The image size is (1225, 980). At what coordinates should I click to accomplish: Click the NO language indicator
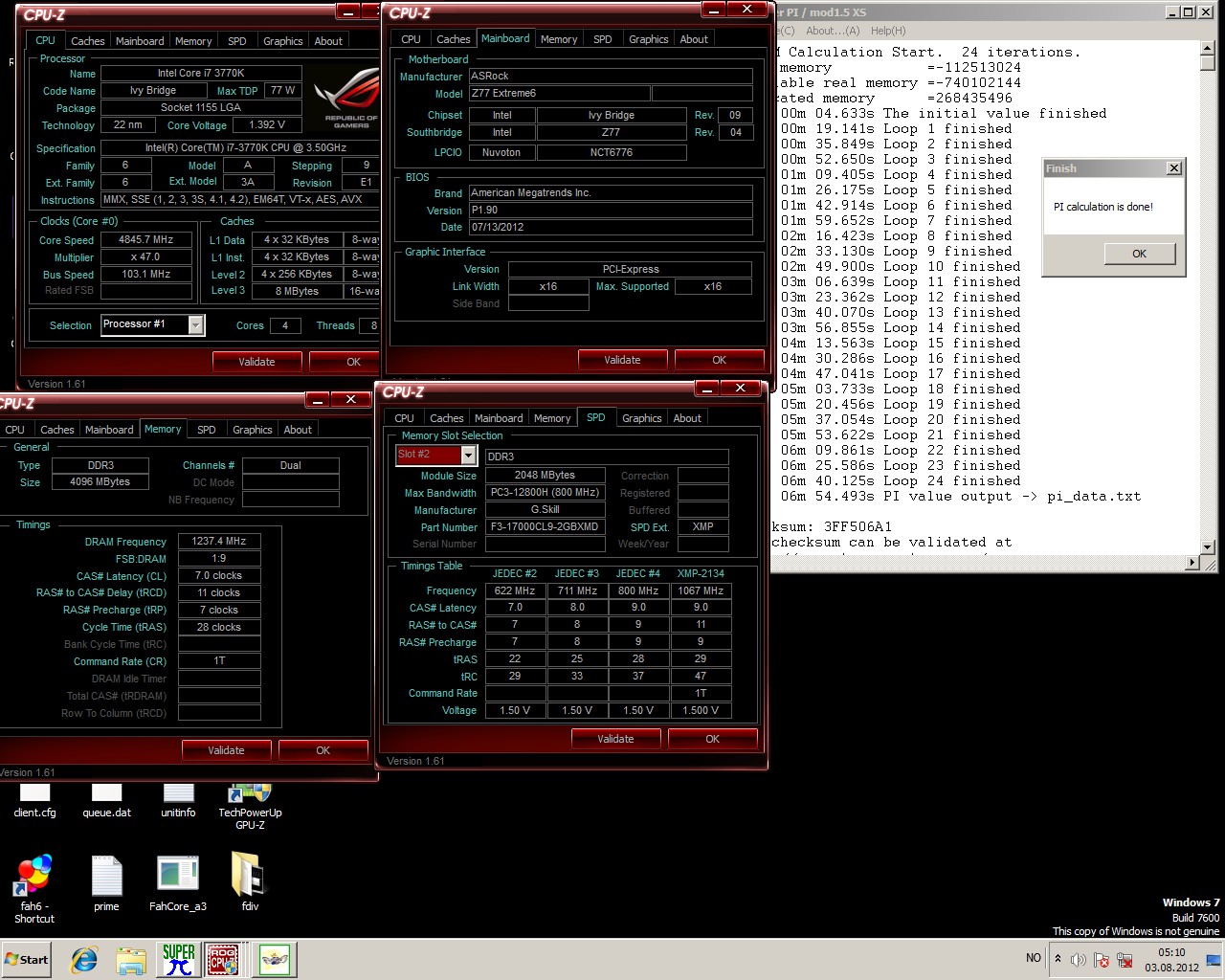click(x=1034, y=958)
